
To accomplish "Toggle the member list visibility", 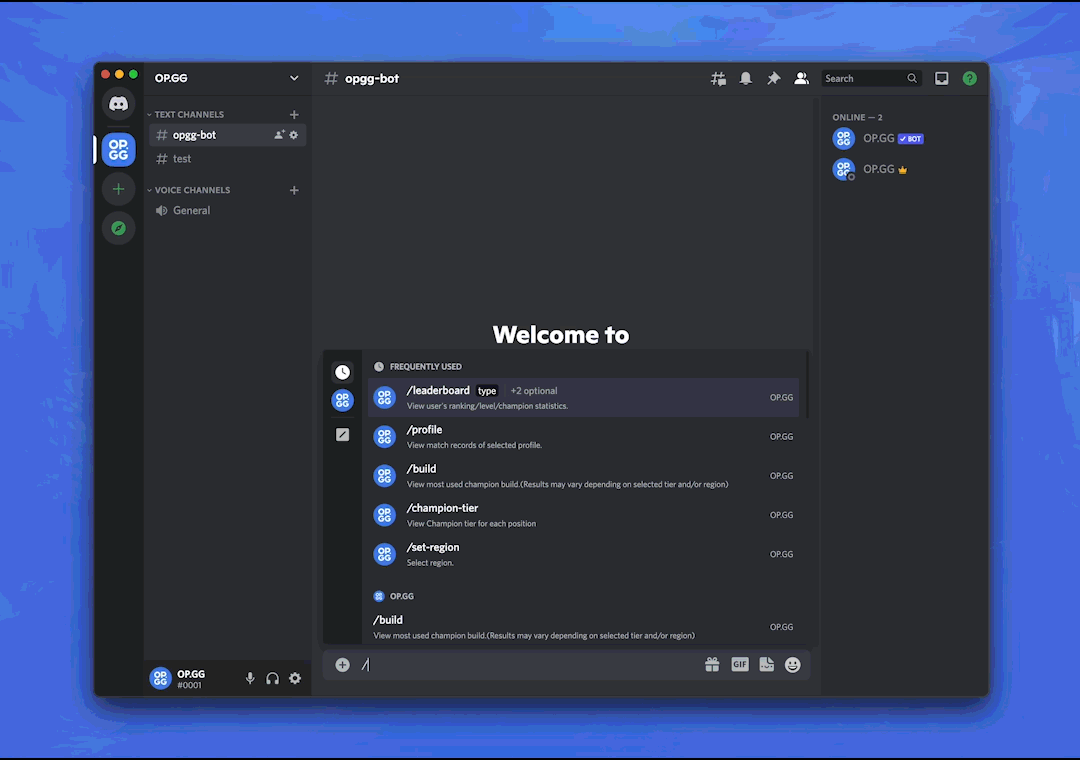I will pos(801,79).
